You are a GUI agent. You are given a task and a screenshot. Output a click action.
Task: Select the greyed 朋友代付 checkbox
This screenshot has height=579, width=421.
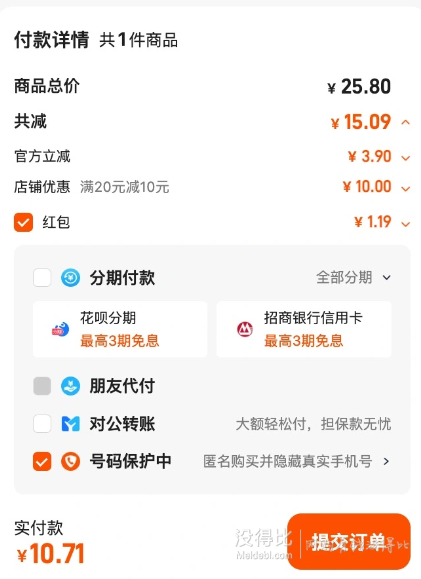42,386
